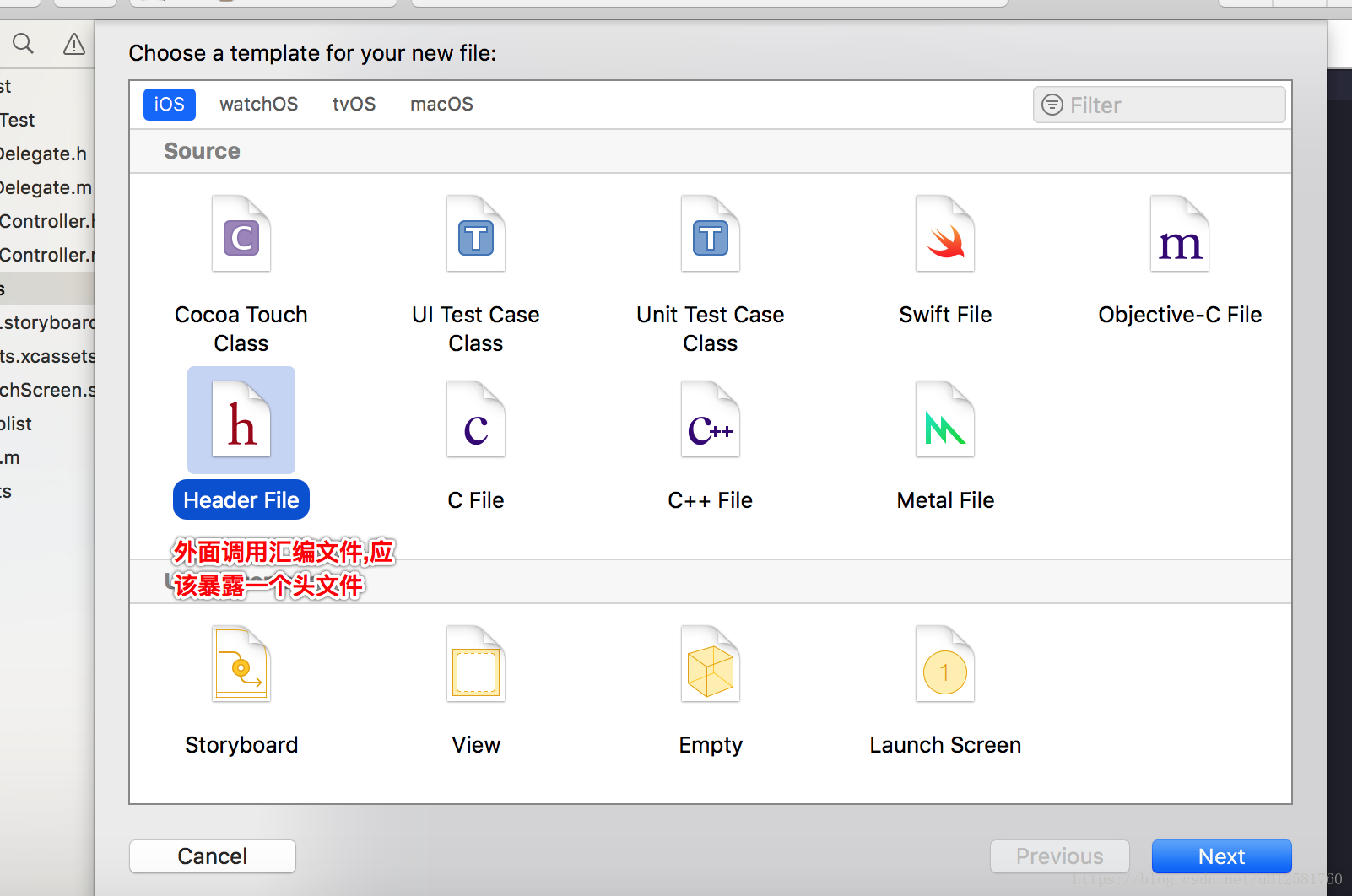
Task: Click the Previous button
Action: coord(1060,856)
